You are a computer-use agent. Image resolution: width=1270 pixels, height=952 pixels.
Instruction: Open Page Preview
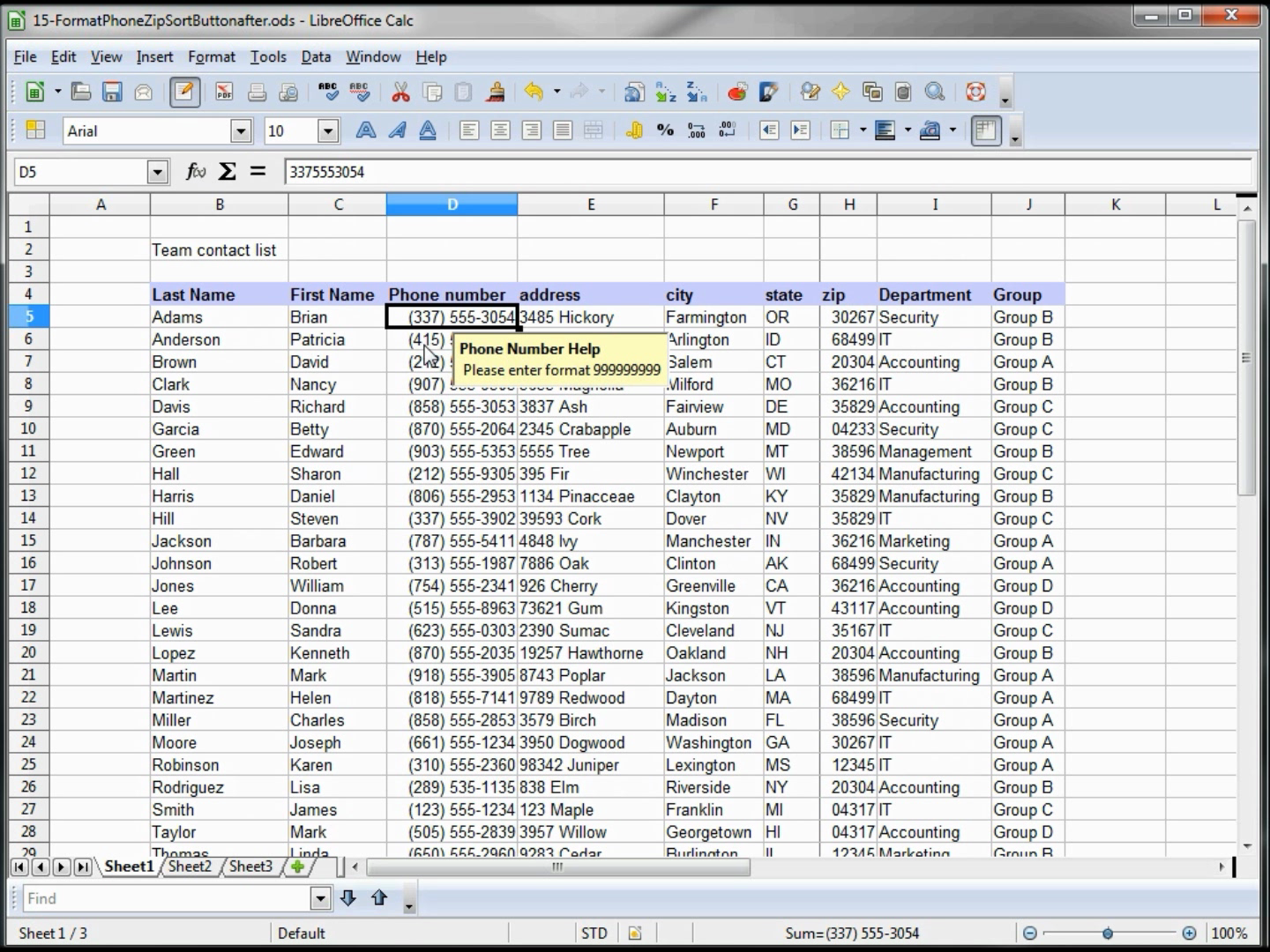point(288,92)
